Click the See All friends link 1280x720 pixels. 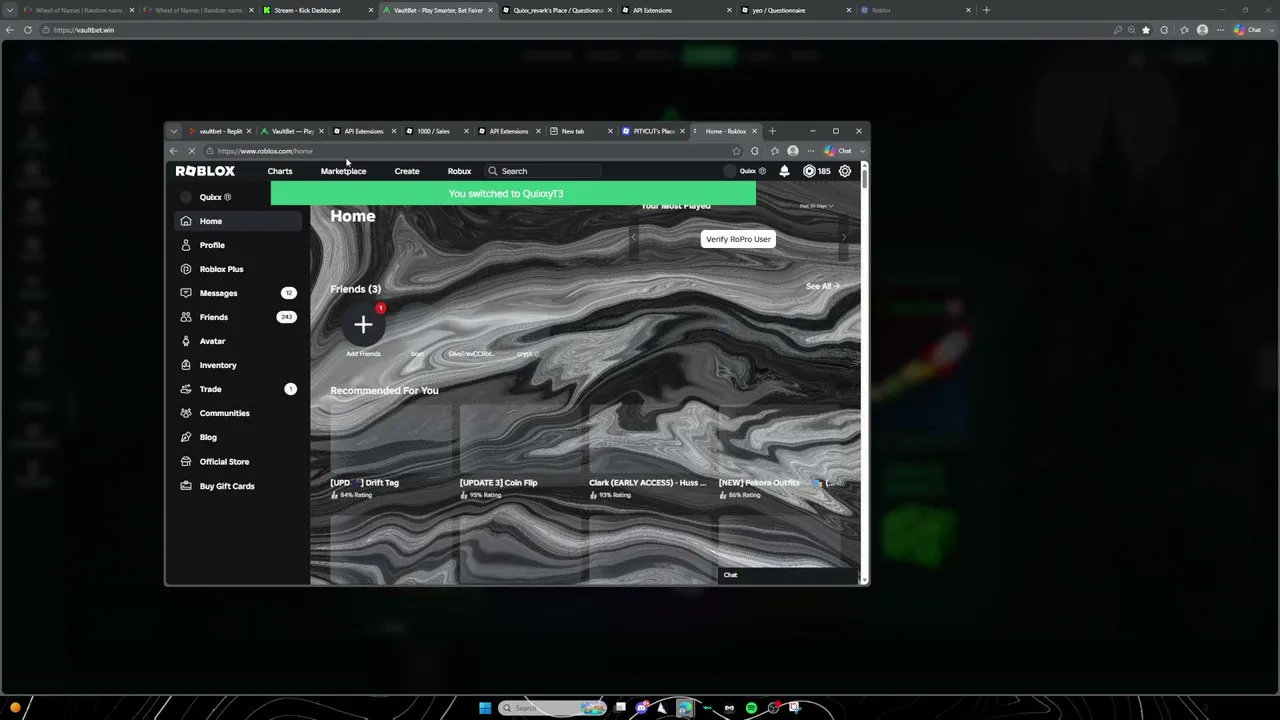click(823, 287)
